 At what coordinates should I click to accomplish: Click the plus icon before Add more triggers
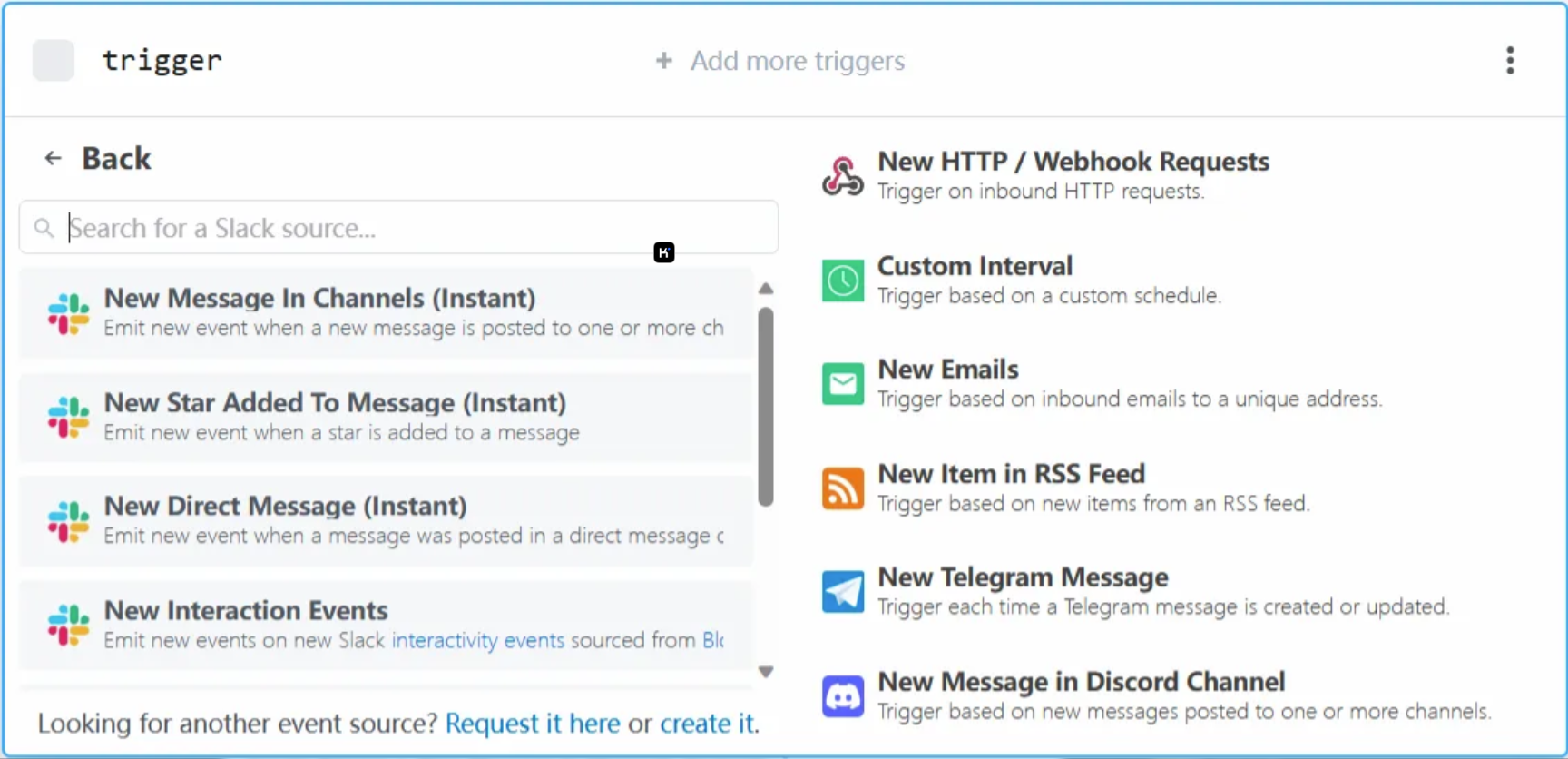(664, 61)
